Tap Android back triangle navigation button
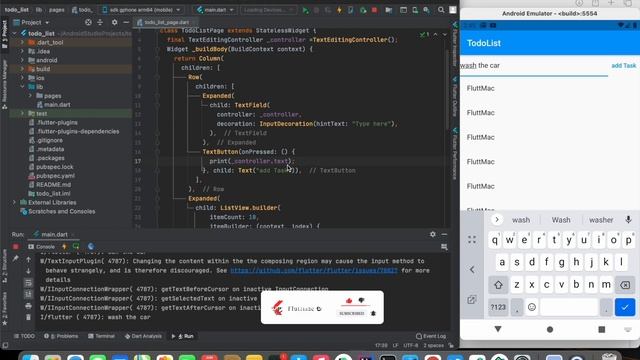The image size is (640, 360). 498,329
